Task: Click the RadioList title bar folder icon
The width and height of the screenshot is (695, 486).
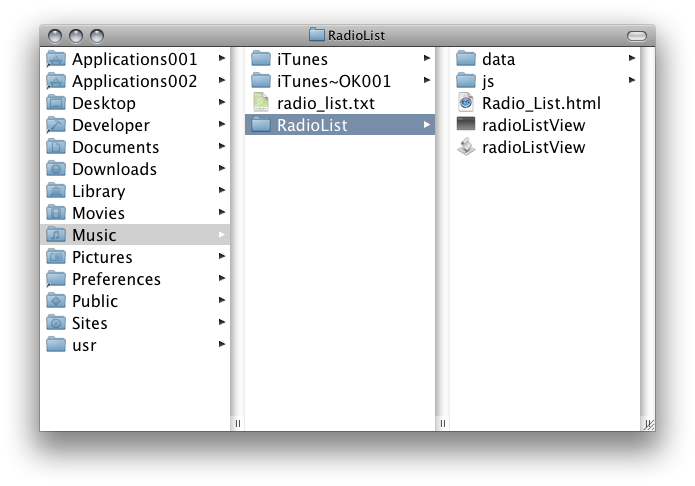Action: (316, 35)
